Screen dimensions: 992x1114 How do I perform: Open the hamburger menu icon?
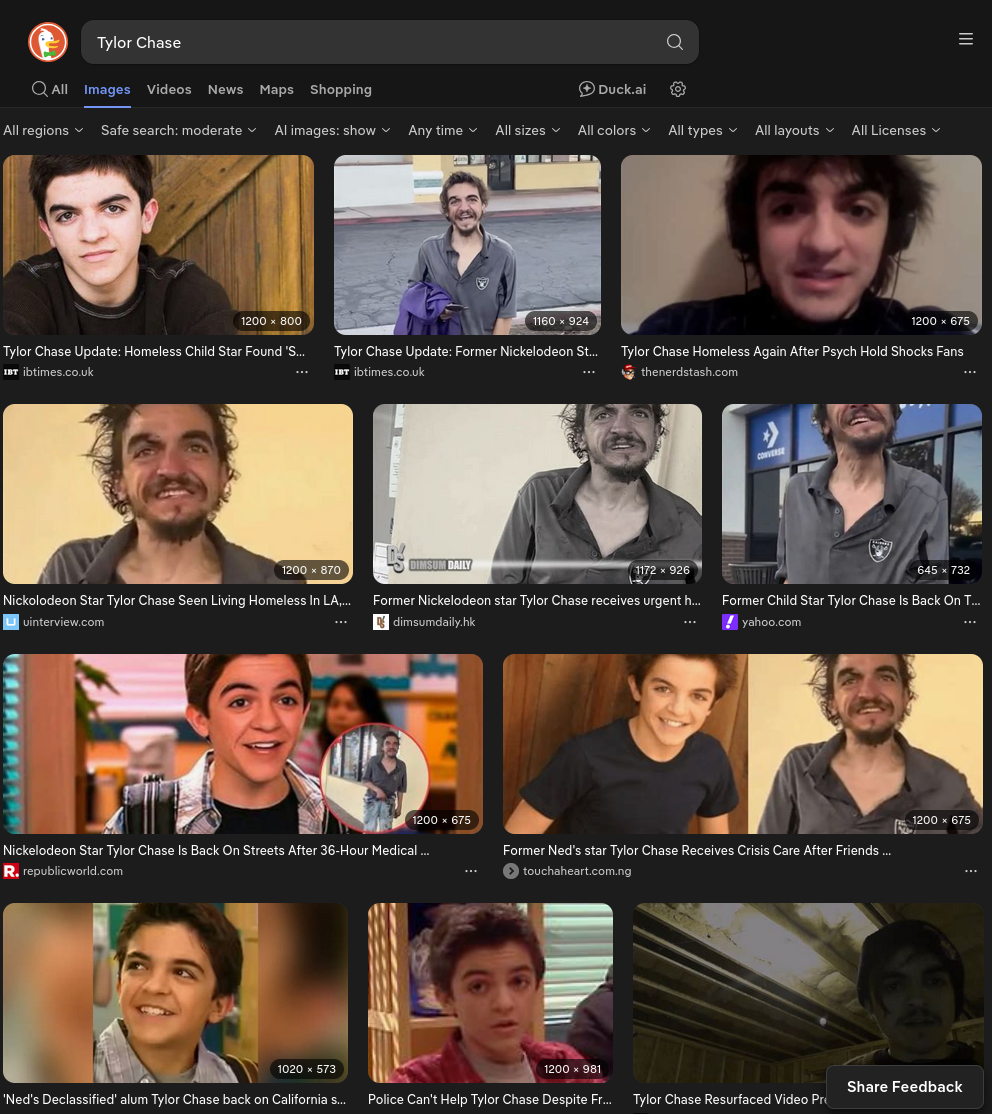(965, 39)
